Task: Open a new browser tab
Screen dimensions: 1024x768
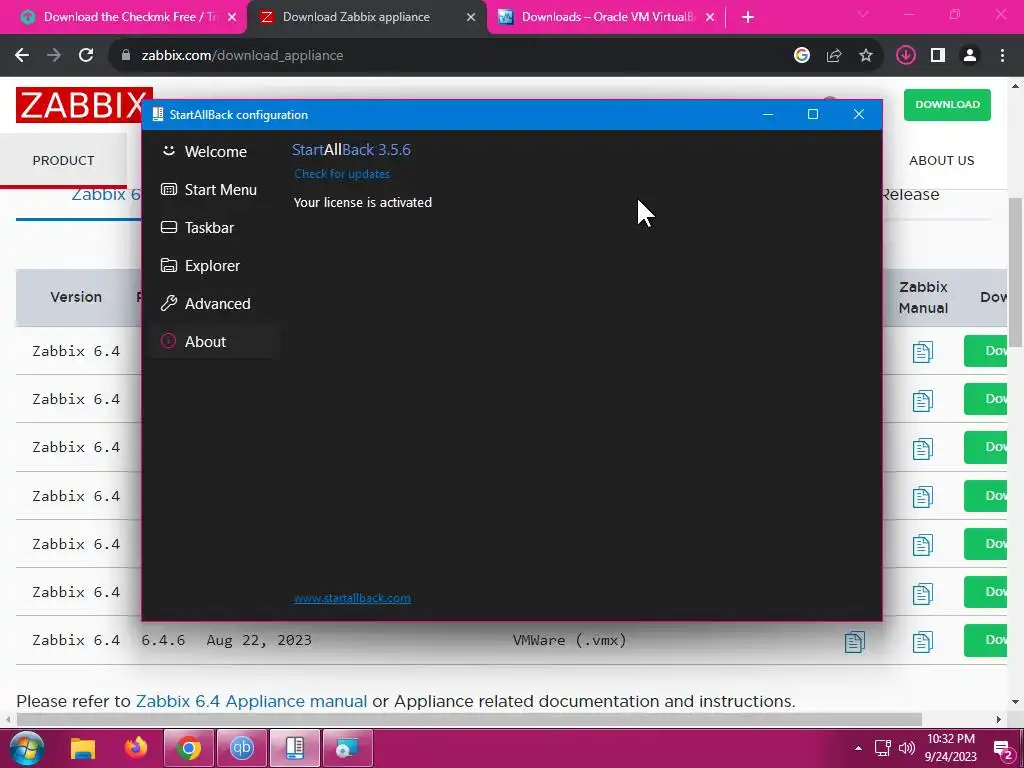Action: (x=748, y=17)
